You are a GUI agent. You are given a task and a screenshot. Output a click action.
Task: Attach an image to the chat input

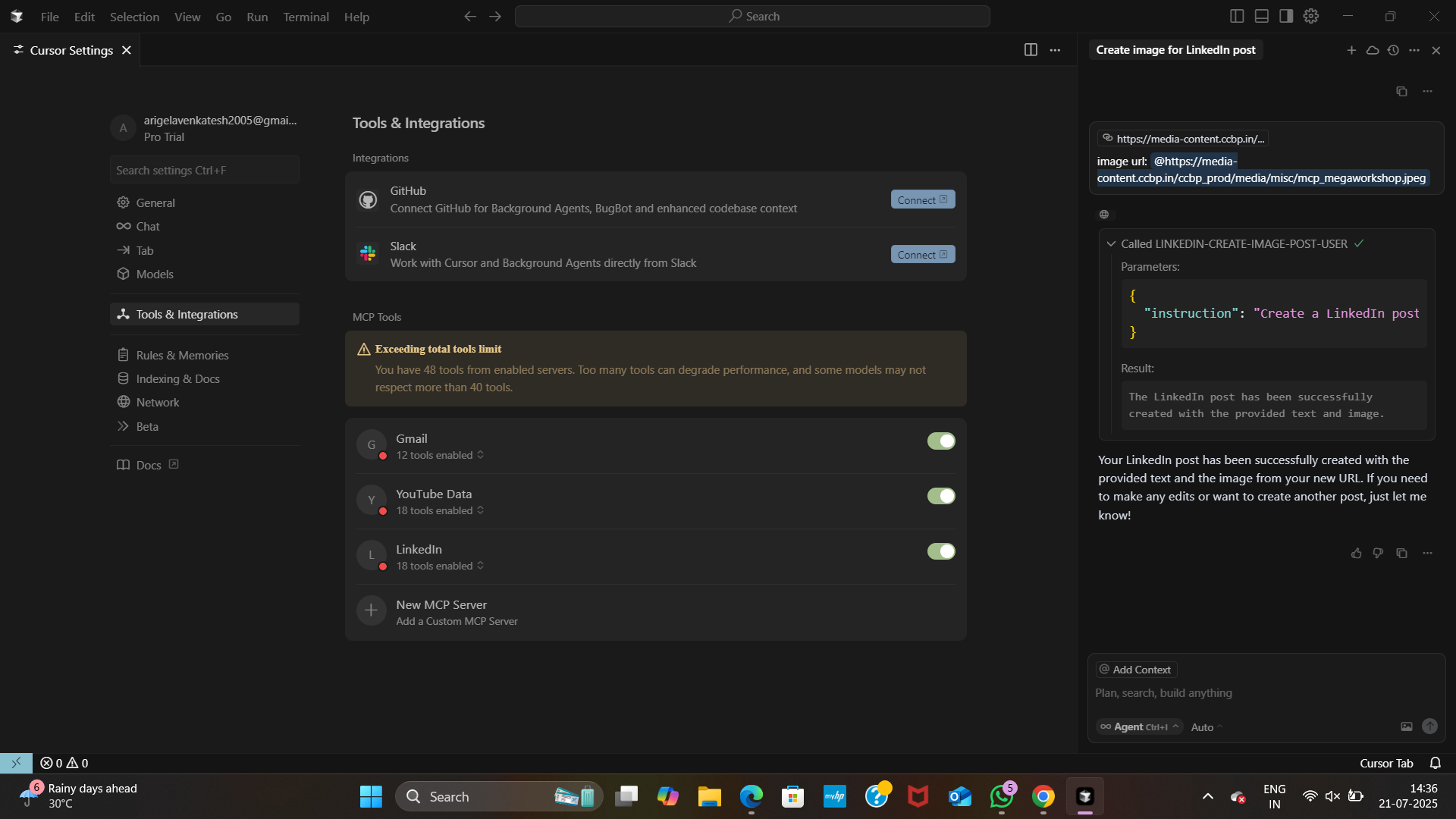(x=1407, y=726)
